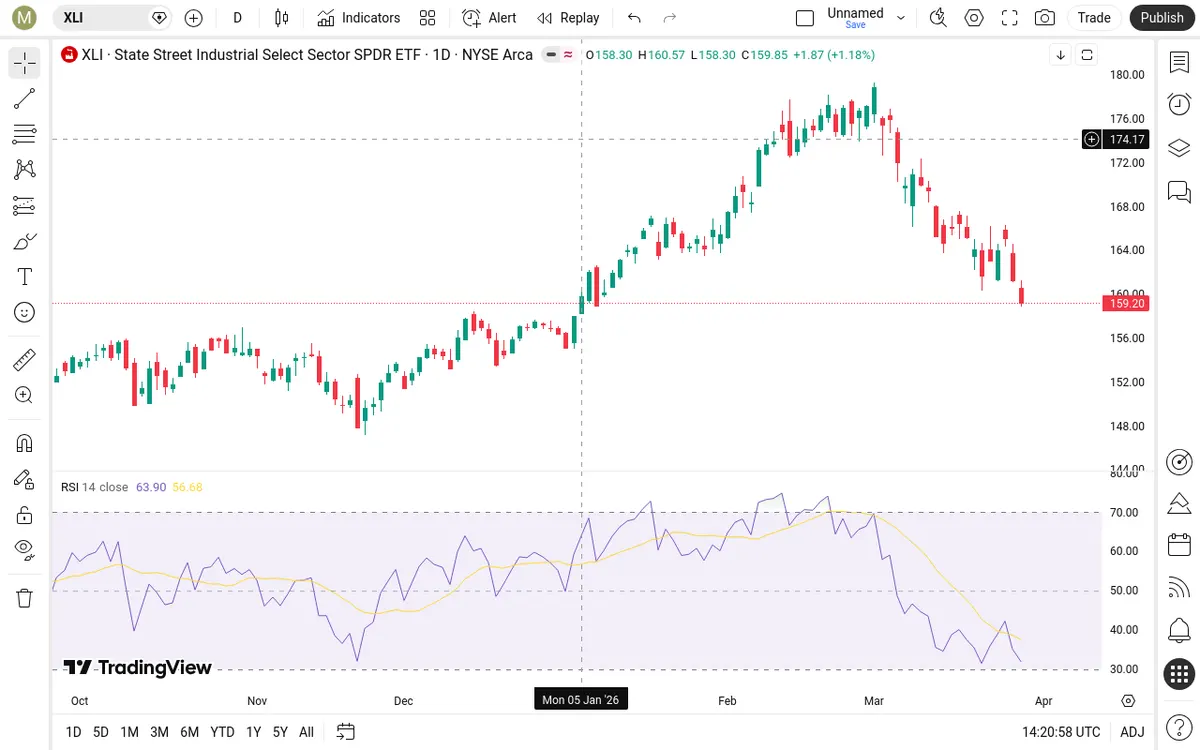Select the All time range

pos(307,732)
